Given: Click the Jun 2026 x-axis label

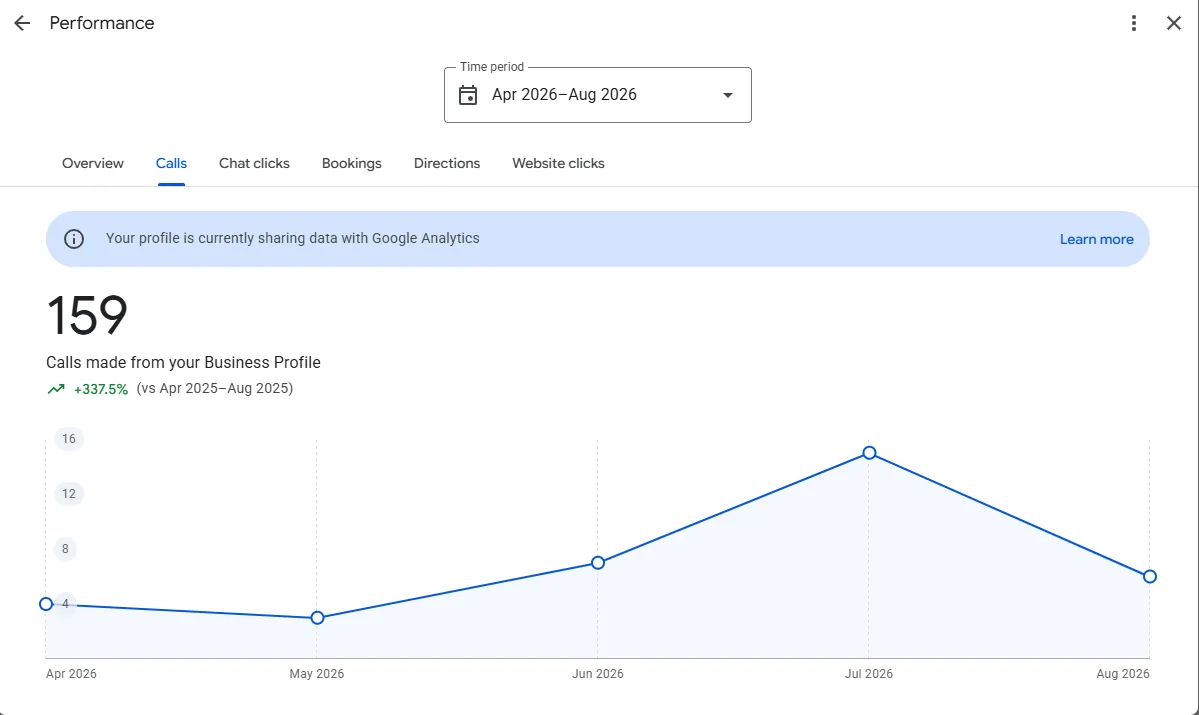Looking at the screenshot, I should 598,674.
